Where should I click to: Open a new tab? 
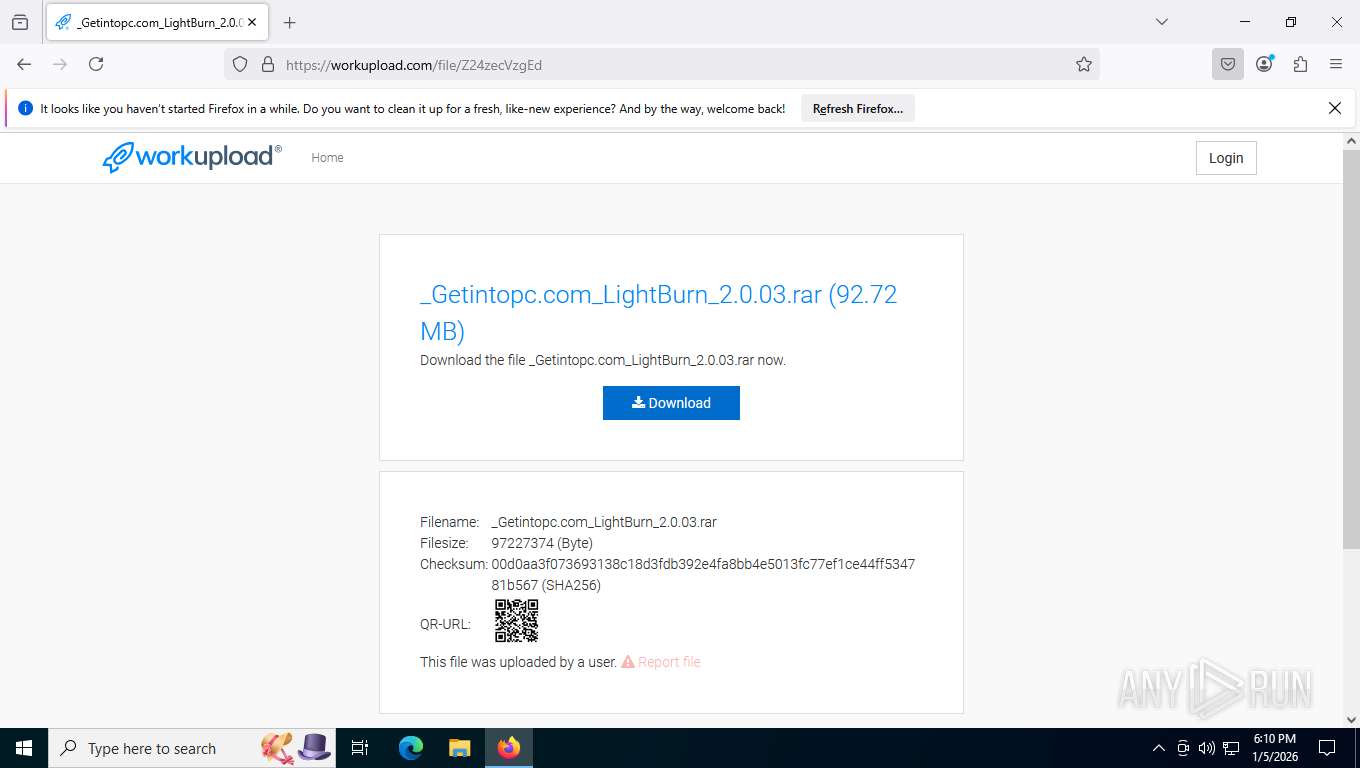[x=289, y=22]
